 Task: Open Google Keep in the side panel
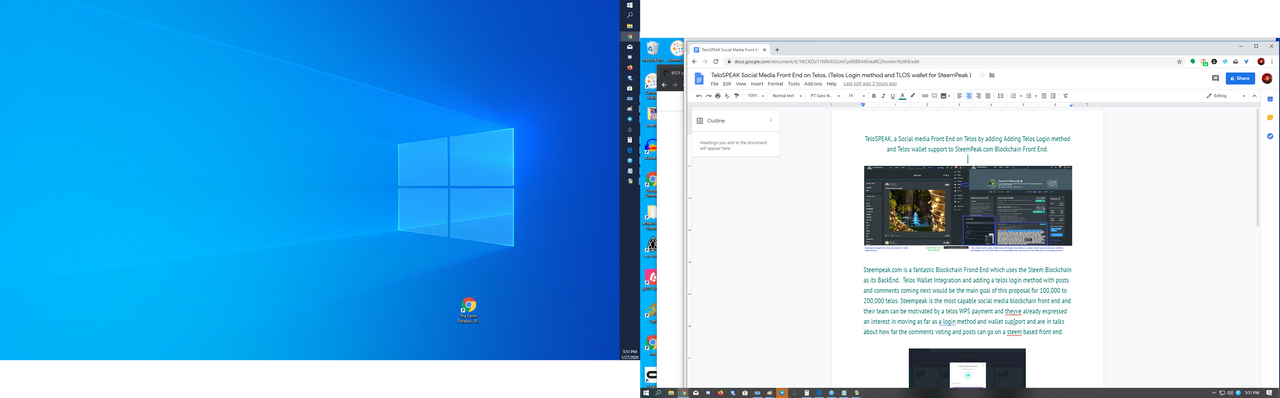pyautogui.click(x=1270, y=117)
